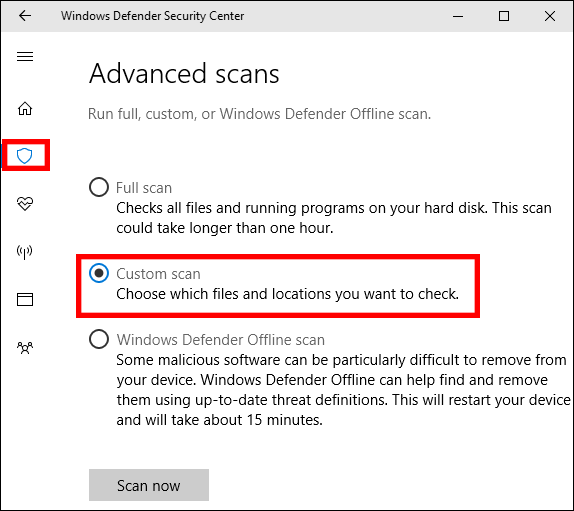The width and height of the screenshot is (574, 511).
Task: Maximize the Security Center window
Action: click(504, 16)
